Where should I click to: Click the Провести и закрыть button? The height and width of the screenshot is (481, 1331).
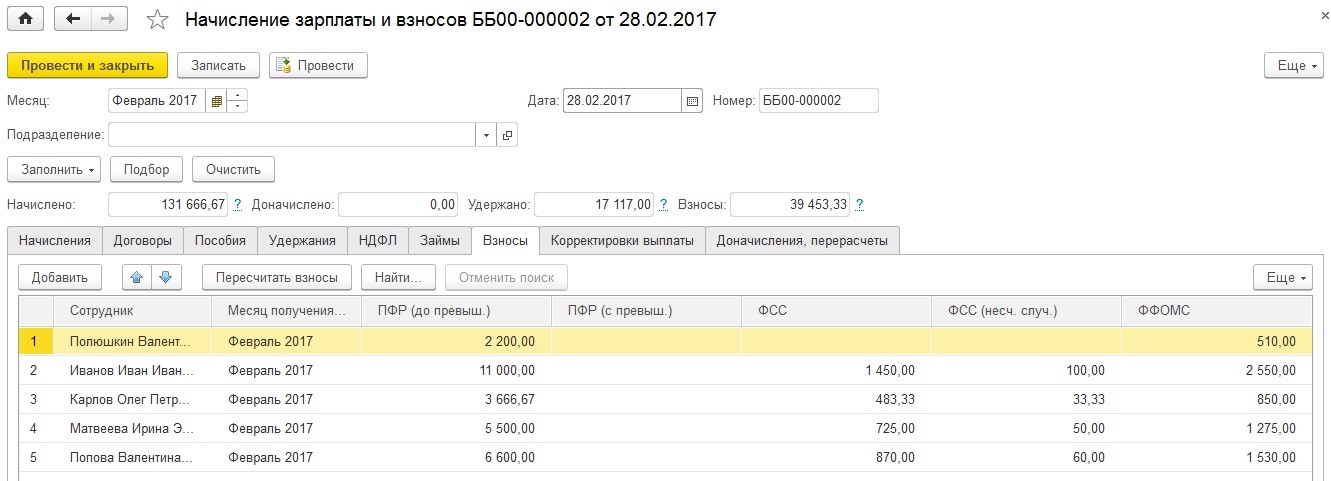(x=87, y=65)
